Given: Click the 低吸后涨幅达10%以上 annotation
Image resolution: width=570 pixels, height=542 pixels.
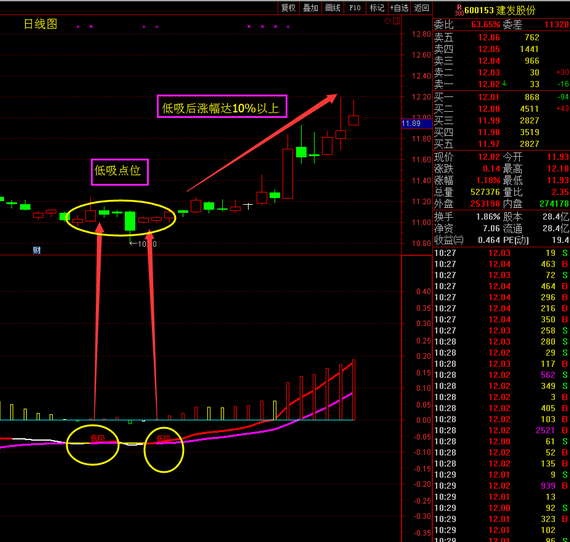Looking at the screenshot, I should [222, 106].
